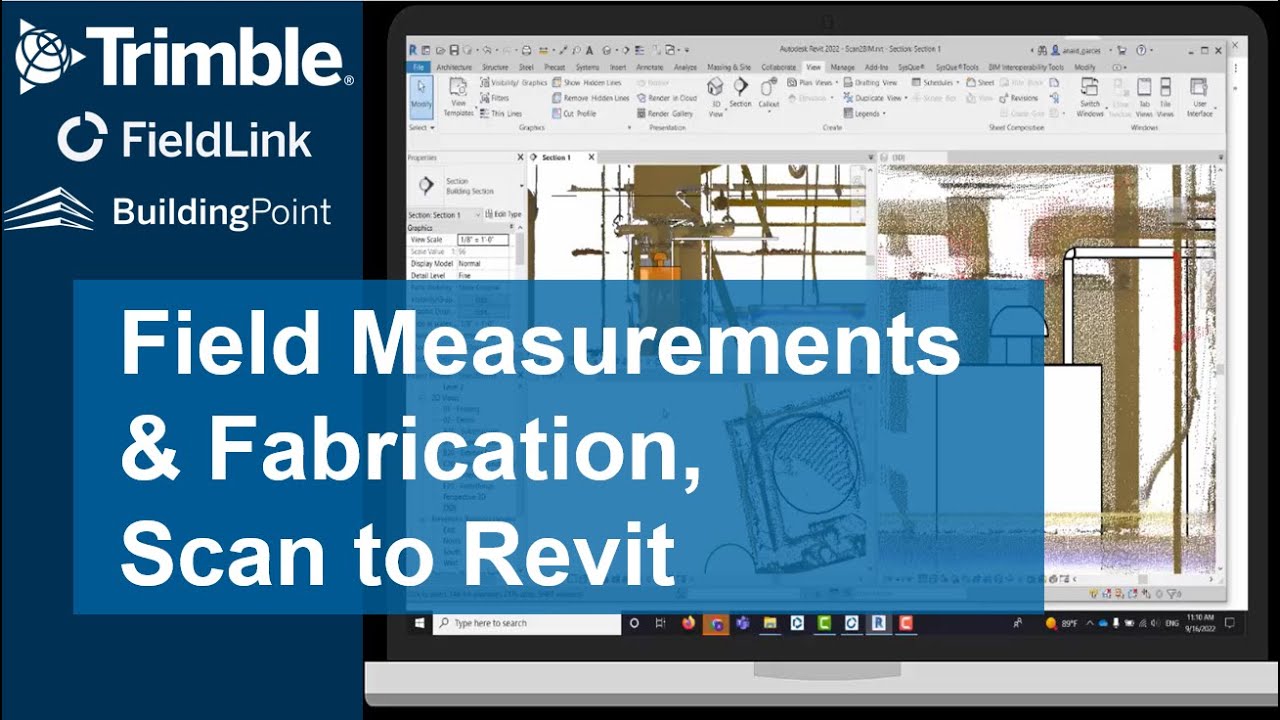Click Switch Windows button

coord(1090,98)
